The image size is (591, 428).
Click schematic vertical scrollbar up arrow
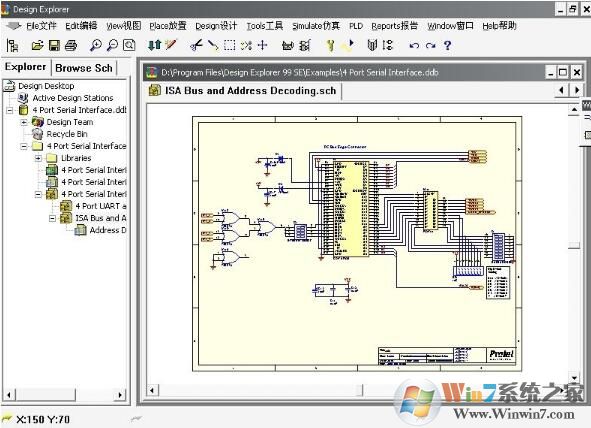(x=574, y=110)
